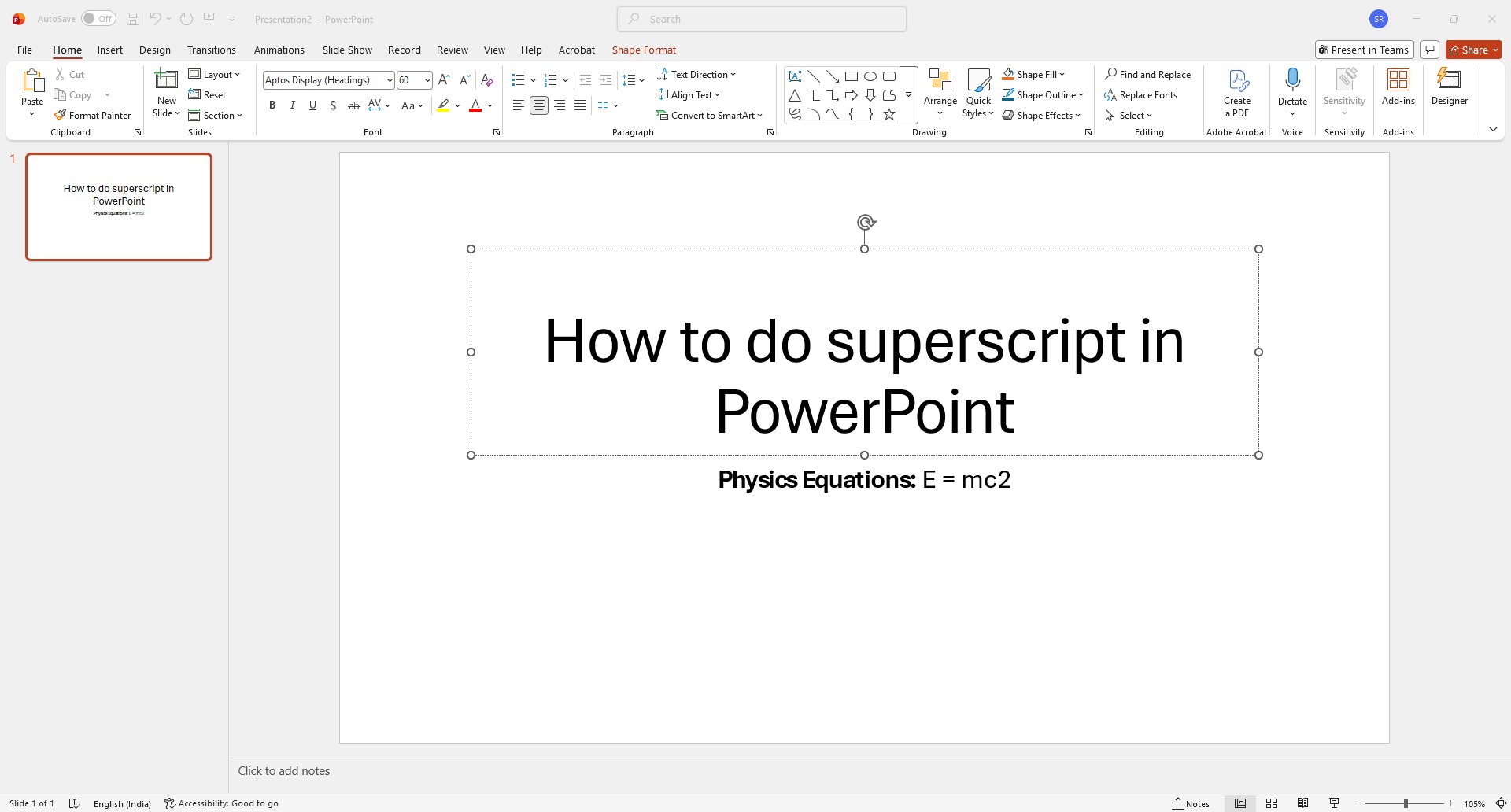This screenshot has width=1511, height=812.
Task: Open the Designer pane icon
Action: pos(1449,79)
